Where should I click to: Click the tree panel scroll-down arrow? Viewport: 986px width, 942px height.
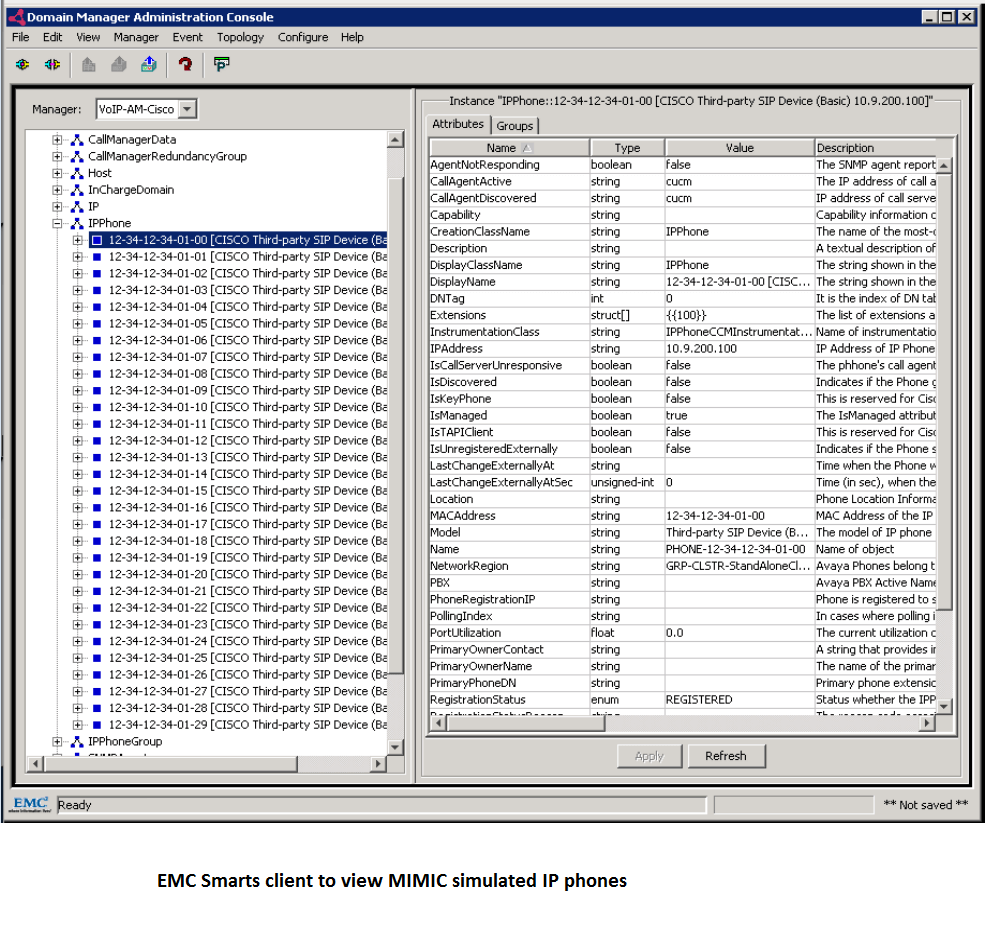396,747
